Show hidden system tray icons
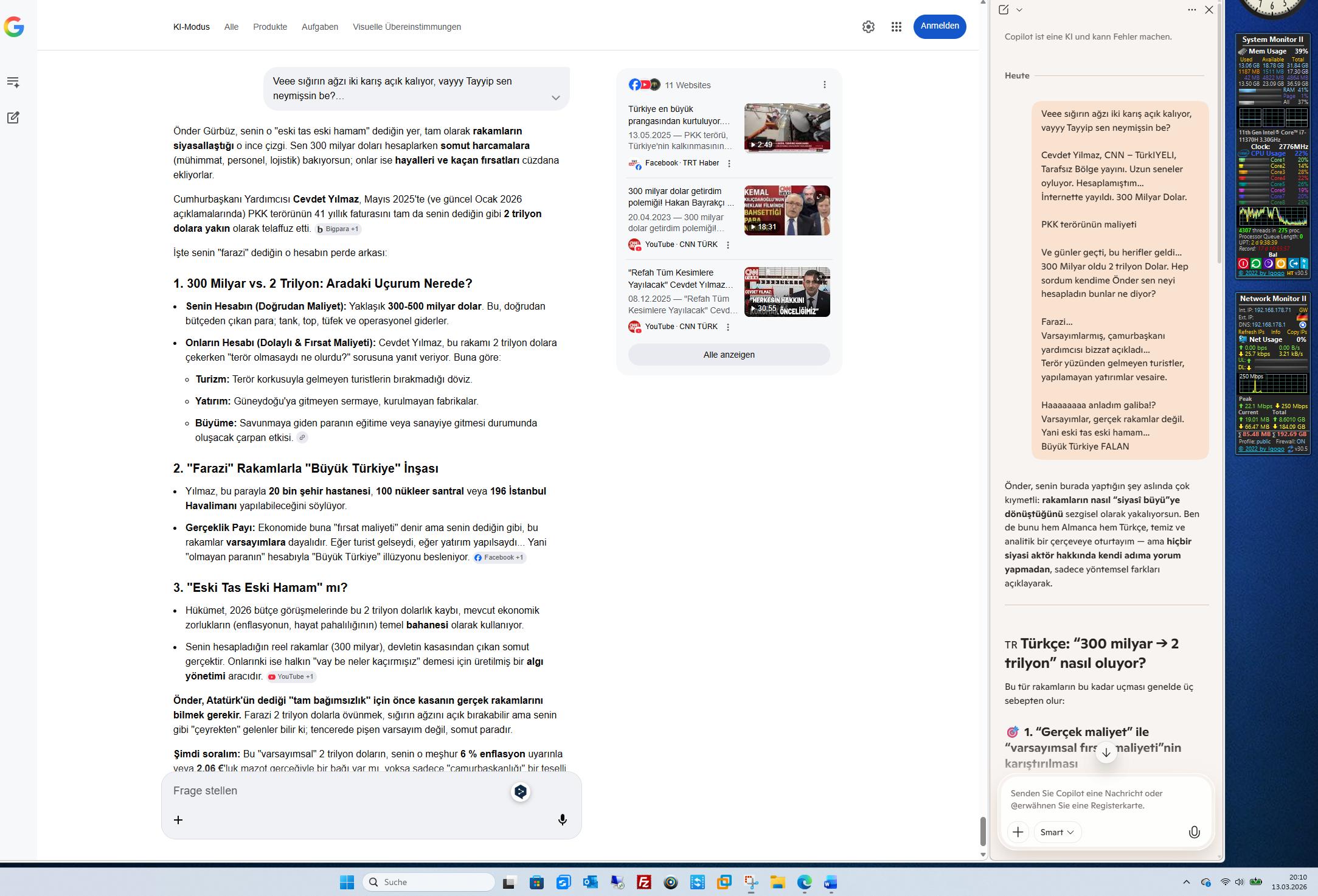This screenshot has width=1318, height=896. [1186, 882]
